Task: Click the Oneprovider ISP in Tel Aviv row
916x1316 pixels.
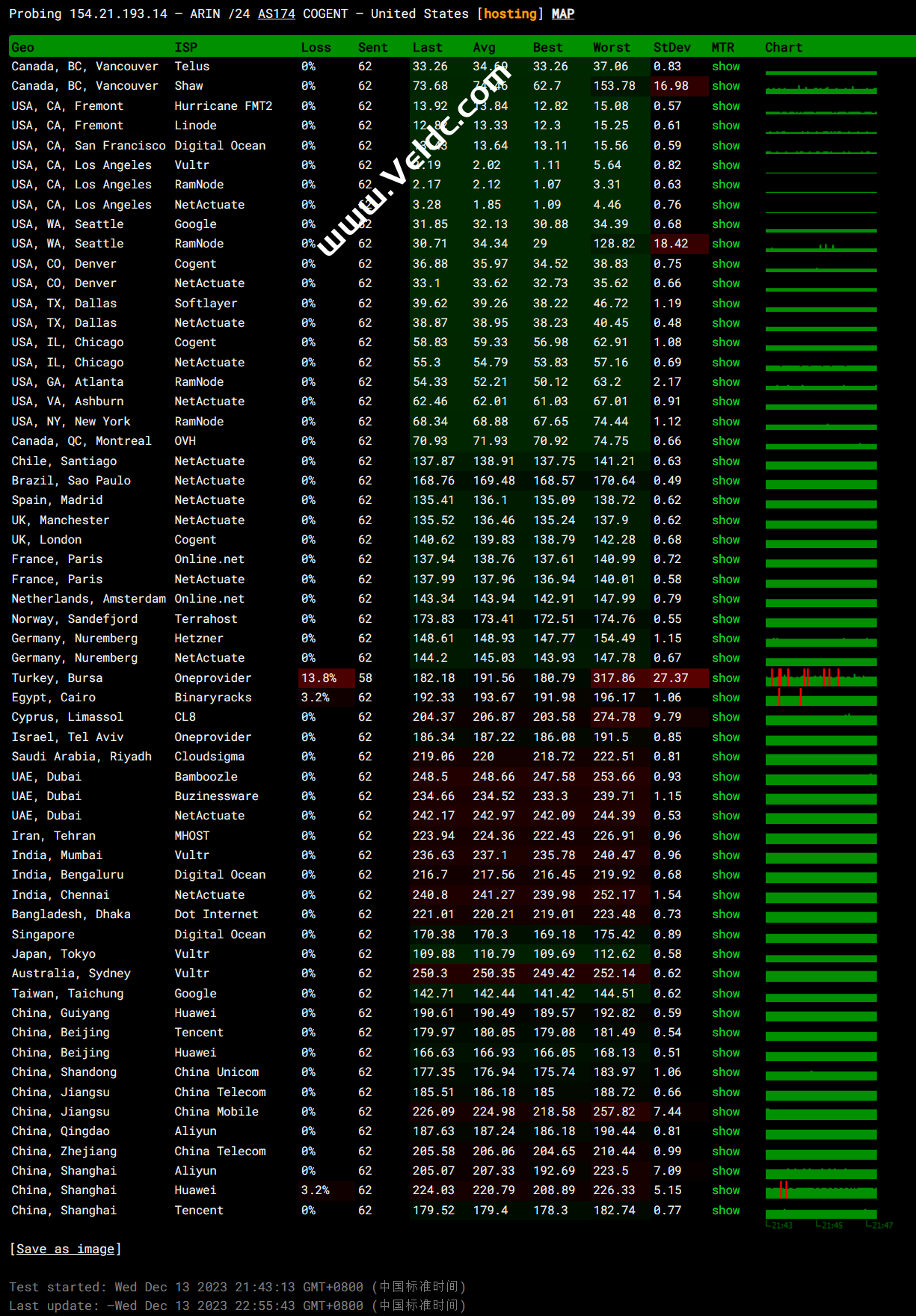Action: tap(212, 737)
